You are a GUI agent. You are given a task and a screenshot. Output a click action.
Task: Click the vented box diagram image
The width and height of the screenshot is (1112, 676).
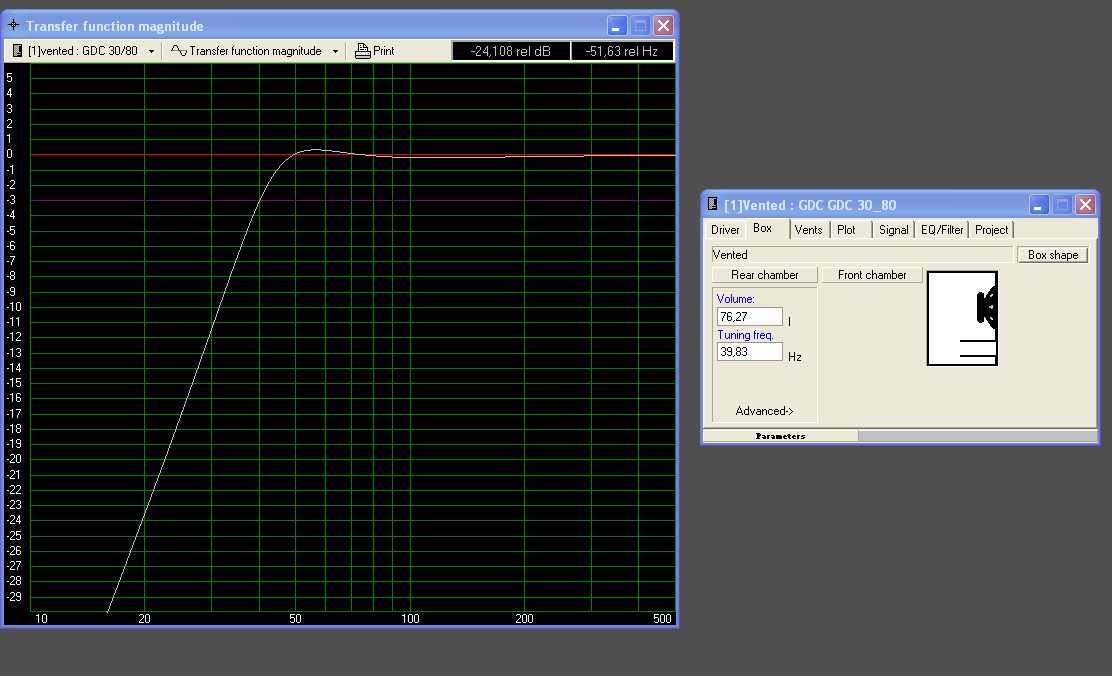962,318
